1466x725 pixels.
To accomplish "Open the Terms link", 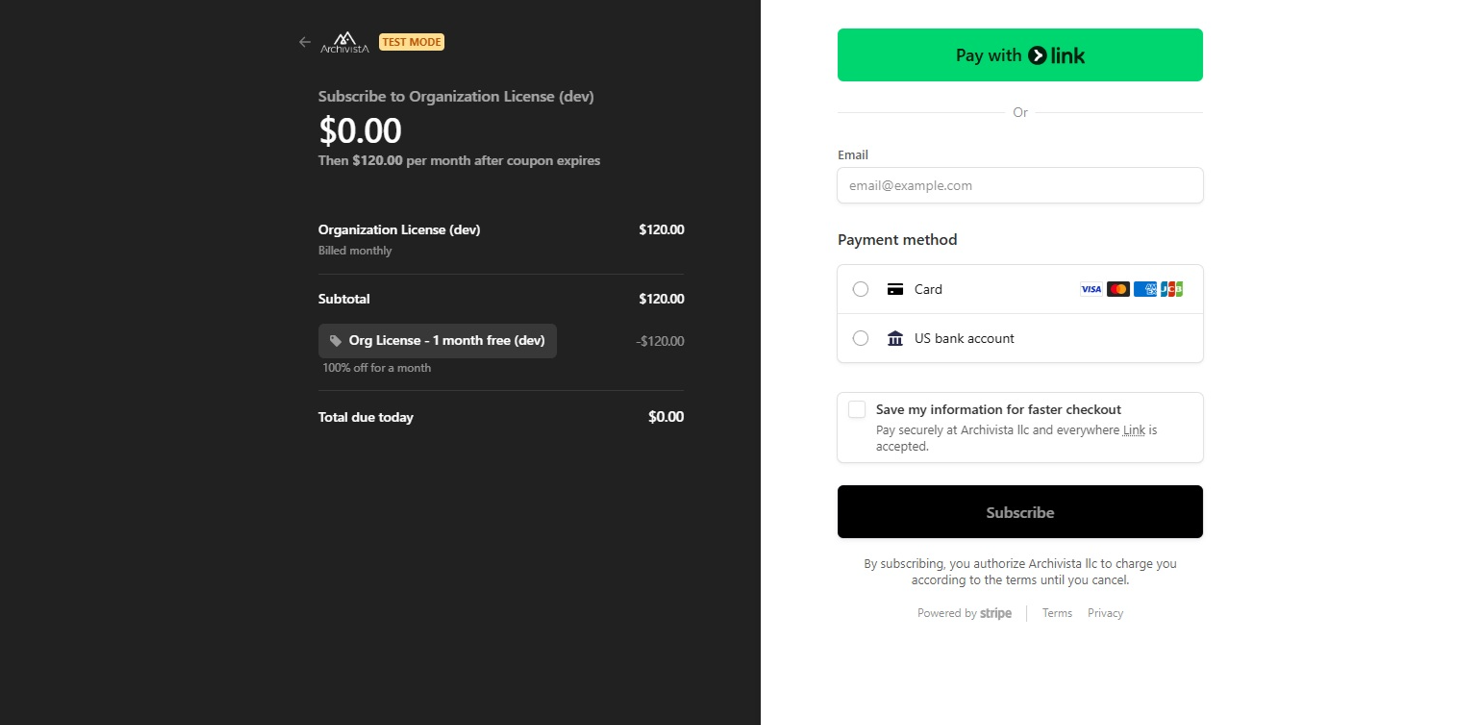I will click(x=1057, y=613).
